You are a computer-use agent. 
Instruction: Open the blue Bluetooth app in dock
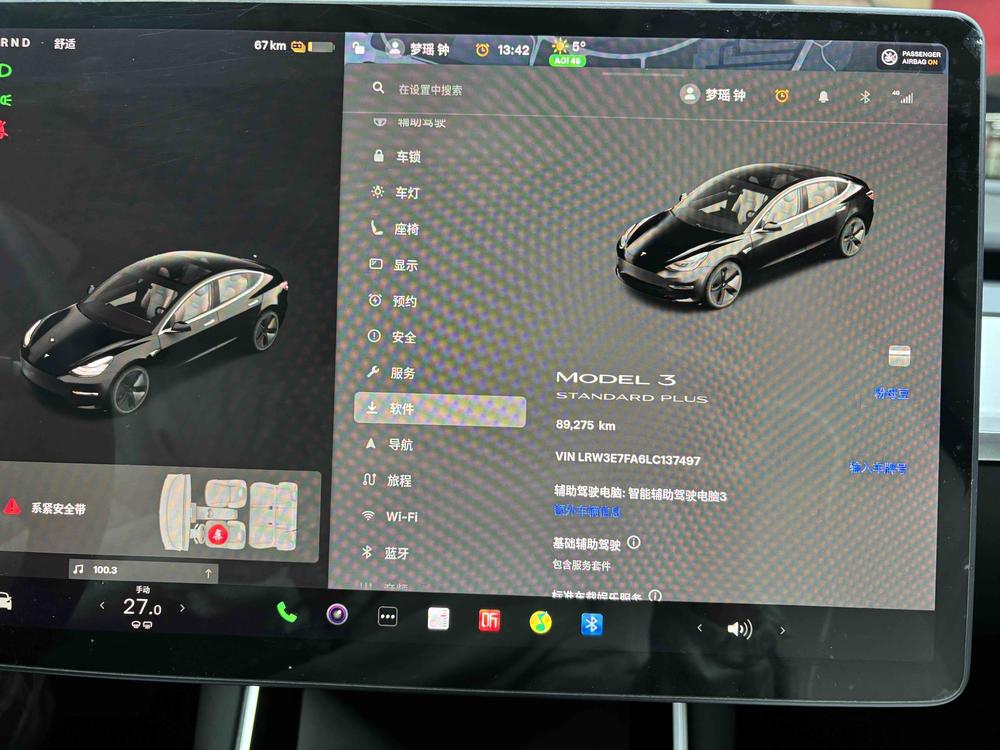click(591, 624)
